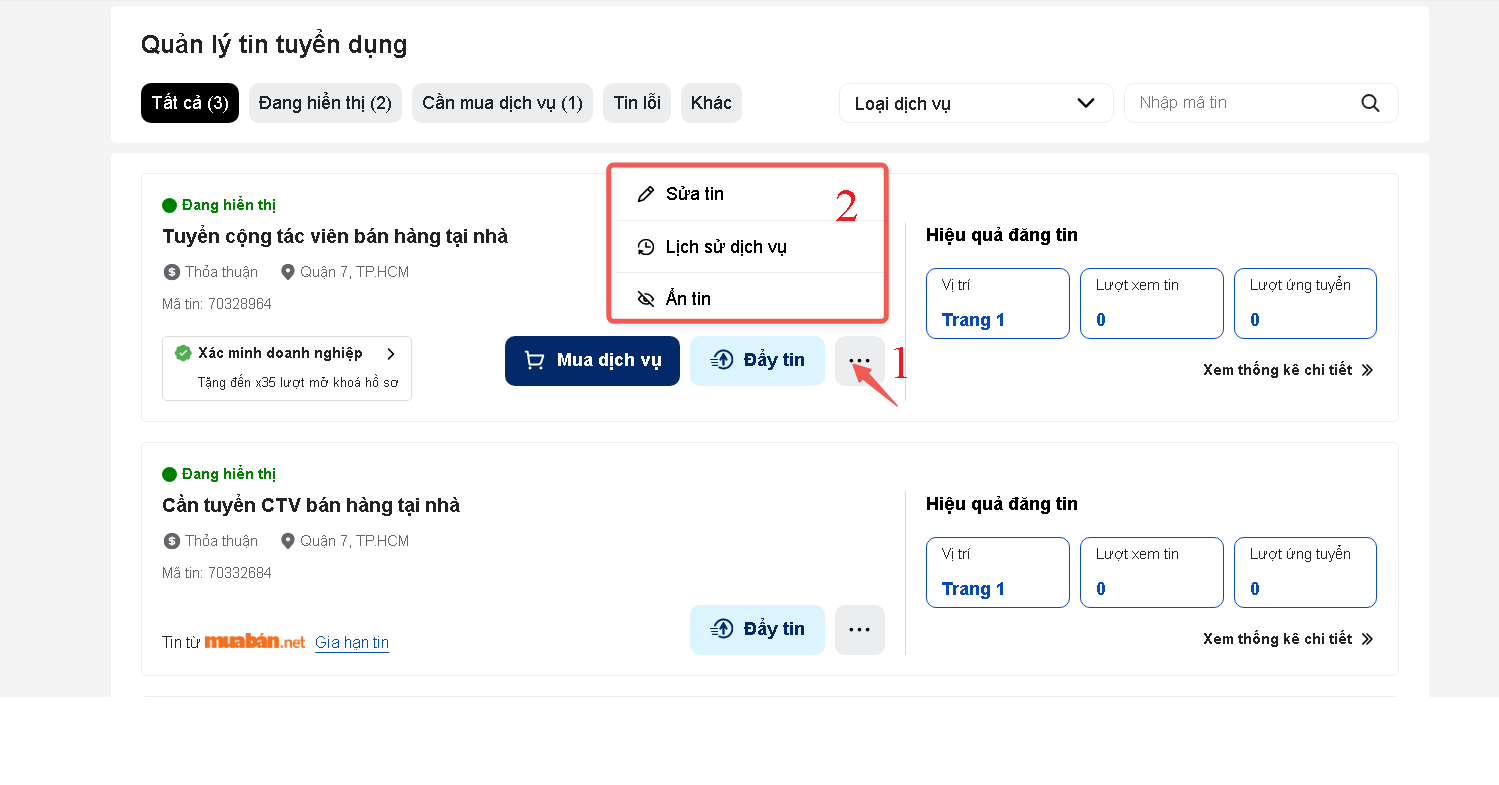Image resolution: width=1499 pixels, height=785 pixels.
Task: Click the Nhập mã tin input field
Action: click(1240, 103)
